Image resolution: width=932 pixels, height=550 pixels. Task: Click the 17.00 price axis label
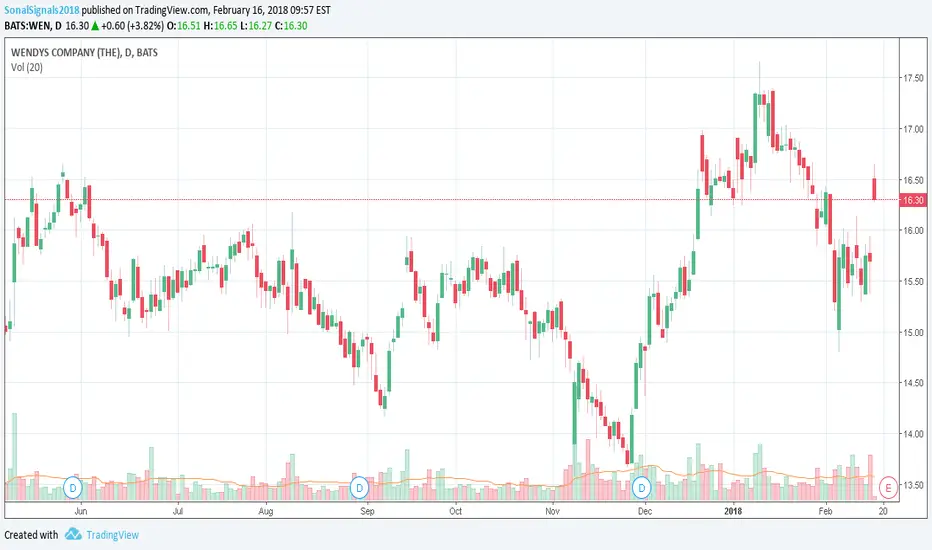914,129
